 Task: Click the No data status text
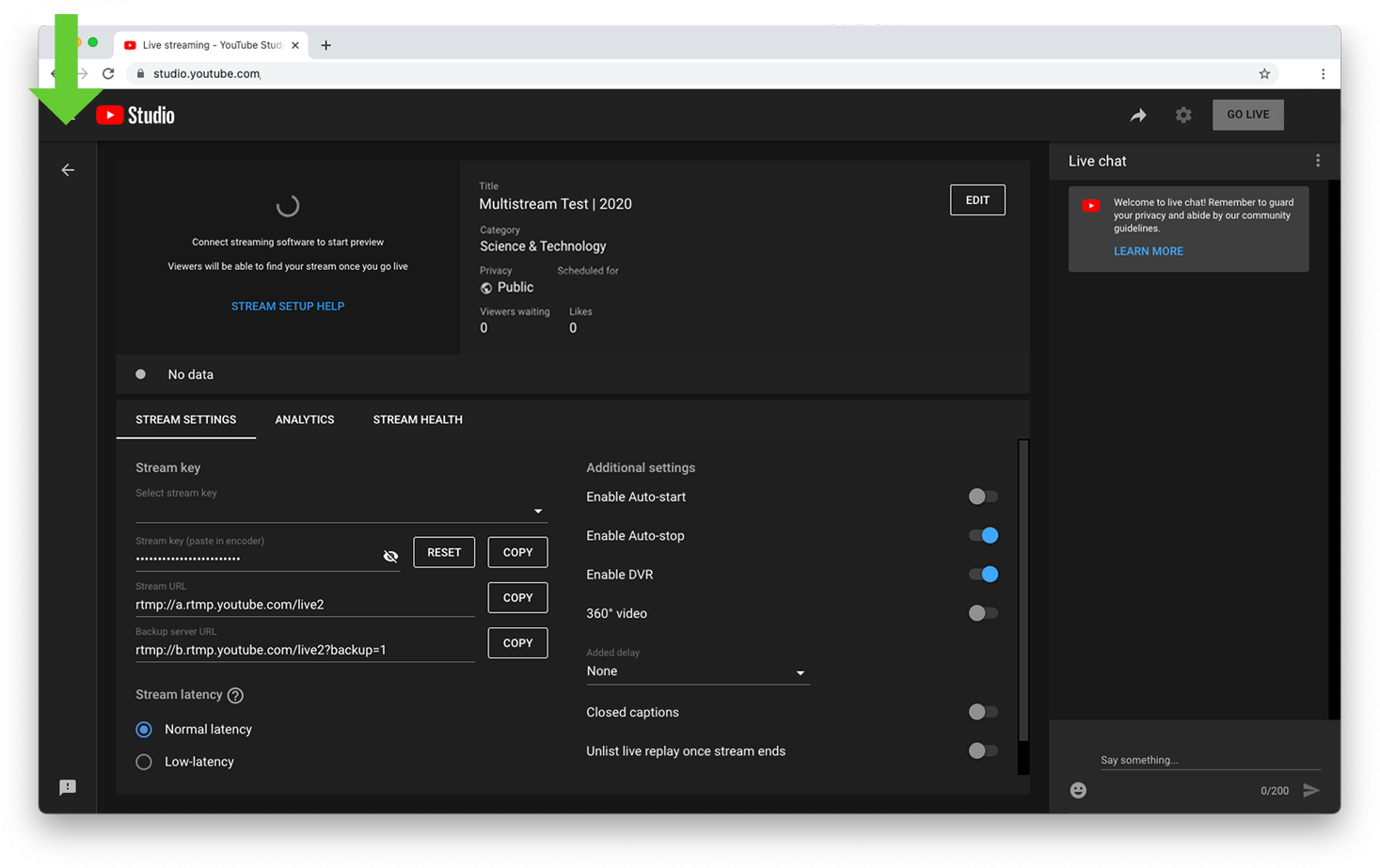coord(191,374)
